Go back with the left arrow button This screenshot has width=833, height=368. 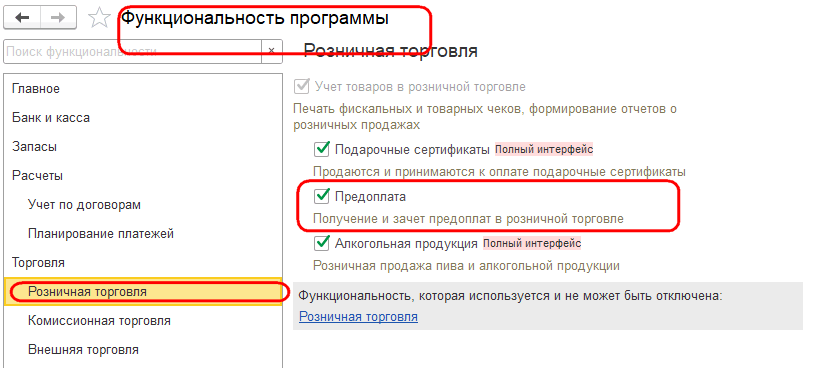[x=22, y=18]
